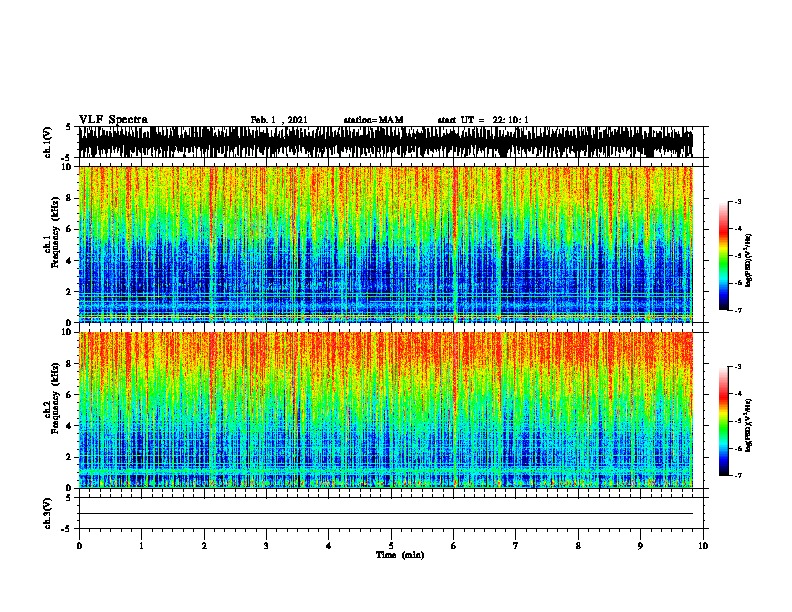This screenshot has height=612, width=792.
Task: Click time axis tick label "3"
Action: (266, 545)
